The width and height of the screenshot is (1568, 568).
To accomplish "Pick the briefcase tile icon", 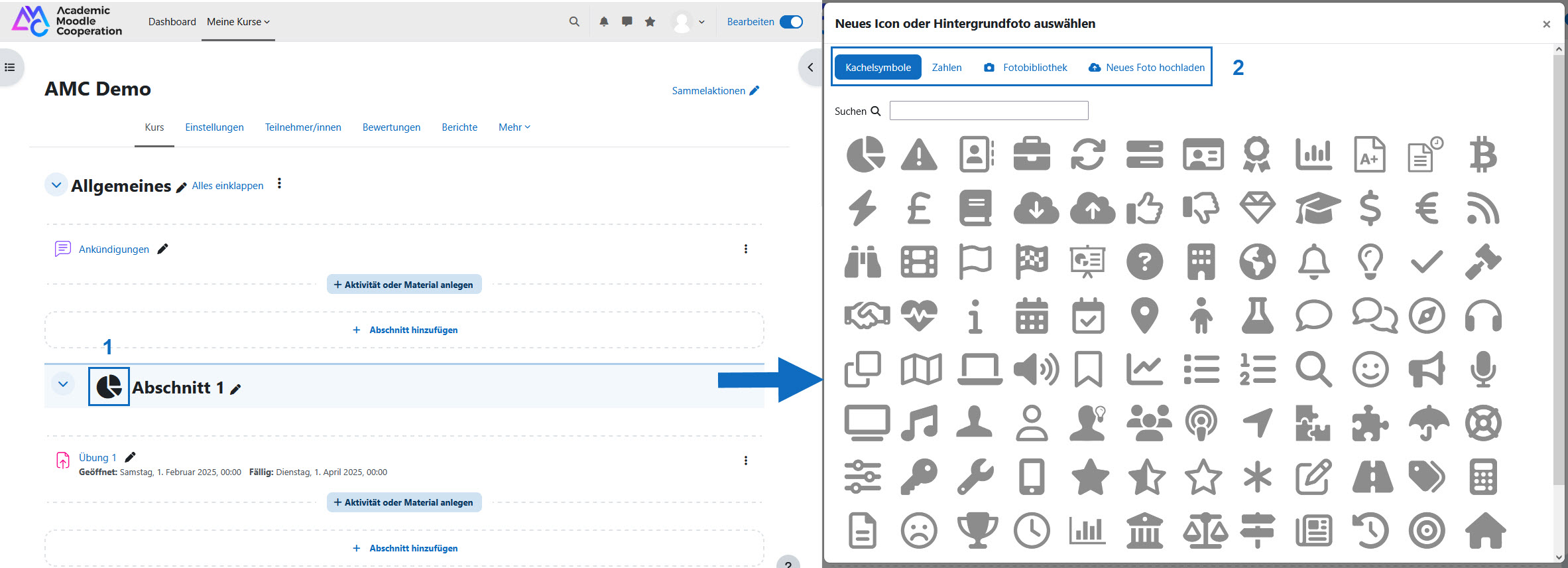I will click(x=1032, y=155).
